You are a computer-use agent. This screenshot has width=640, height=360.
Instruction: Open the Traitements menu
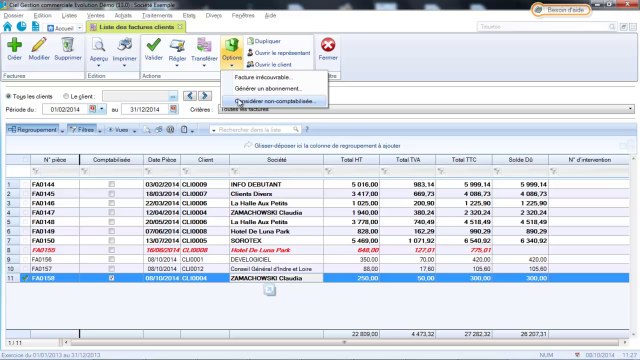point(157,16)
